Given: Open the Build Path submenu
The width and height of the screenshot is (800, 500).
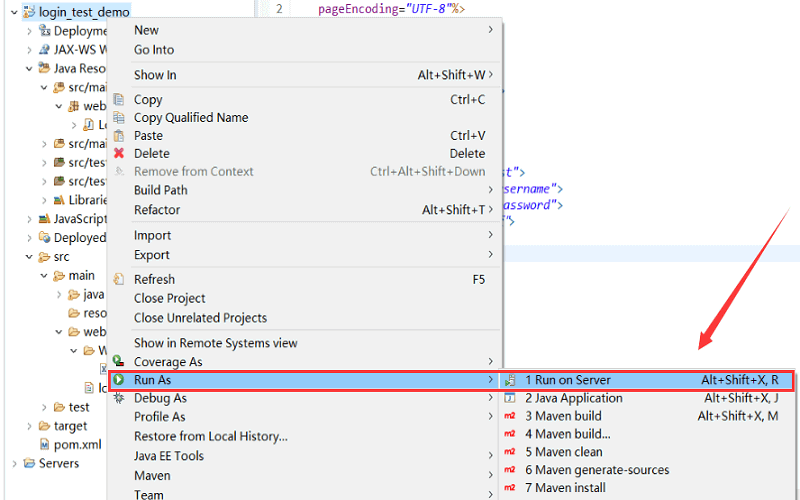Looking at the screenshot, I should coord(305,190).
